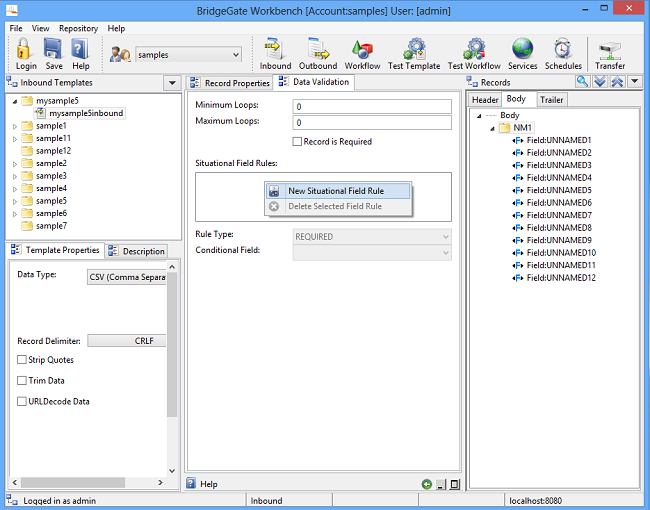The width and height of the screenshot is (650, 510).
Task: Open the Repository menu
Action: pos(78,28)
